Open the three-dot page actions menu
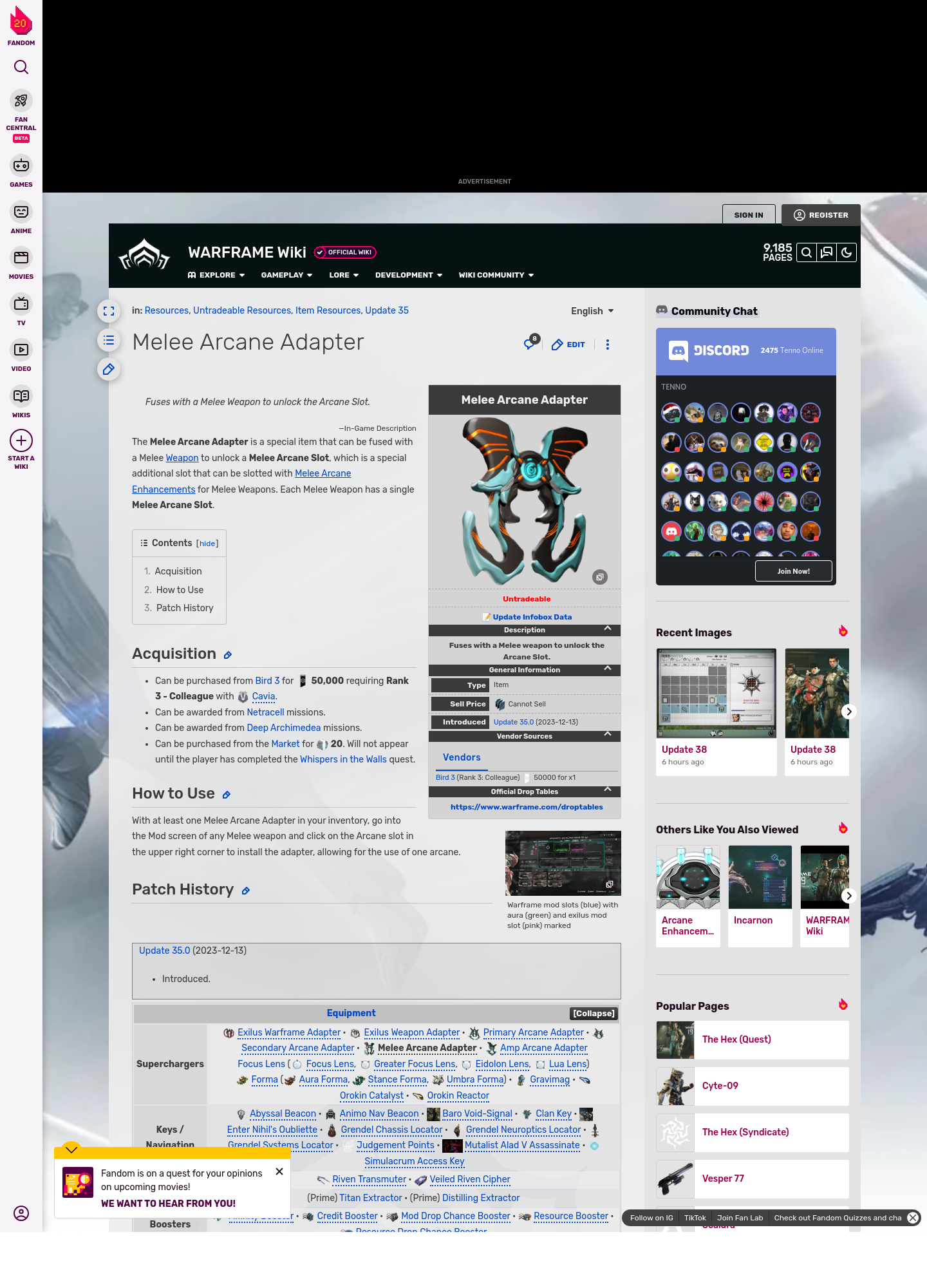The height and width of the screenshot is (1288, 927). tap(608, 345)
